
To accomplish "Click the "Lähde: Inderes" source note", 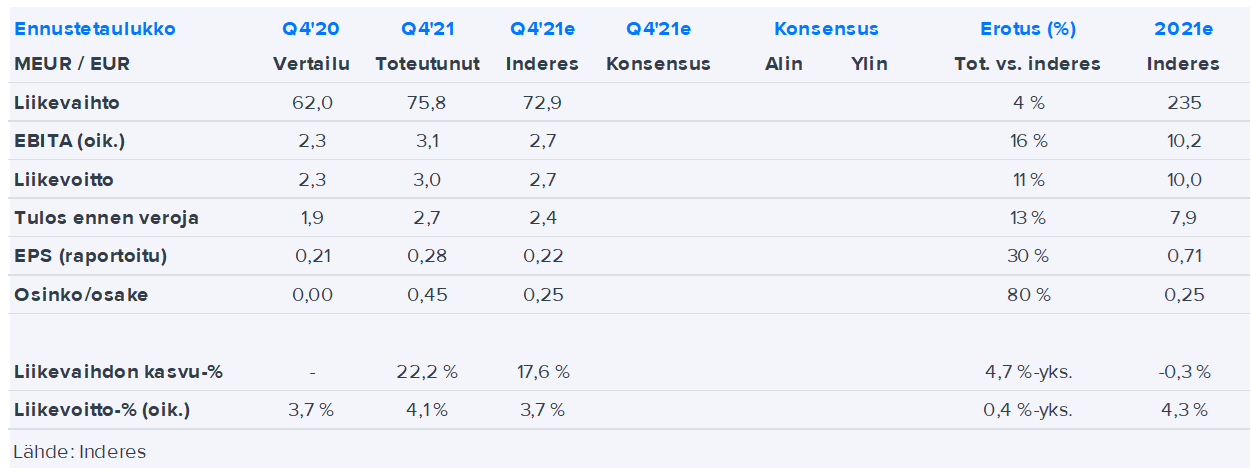I will [x=80, y=452].
